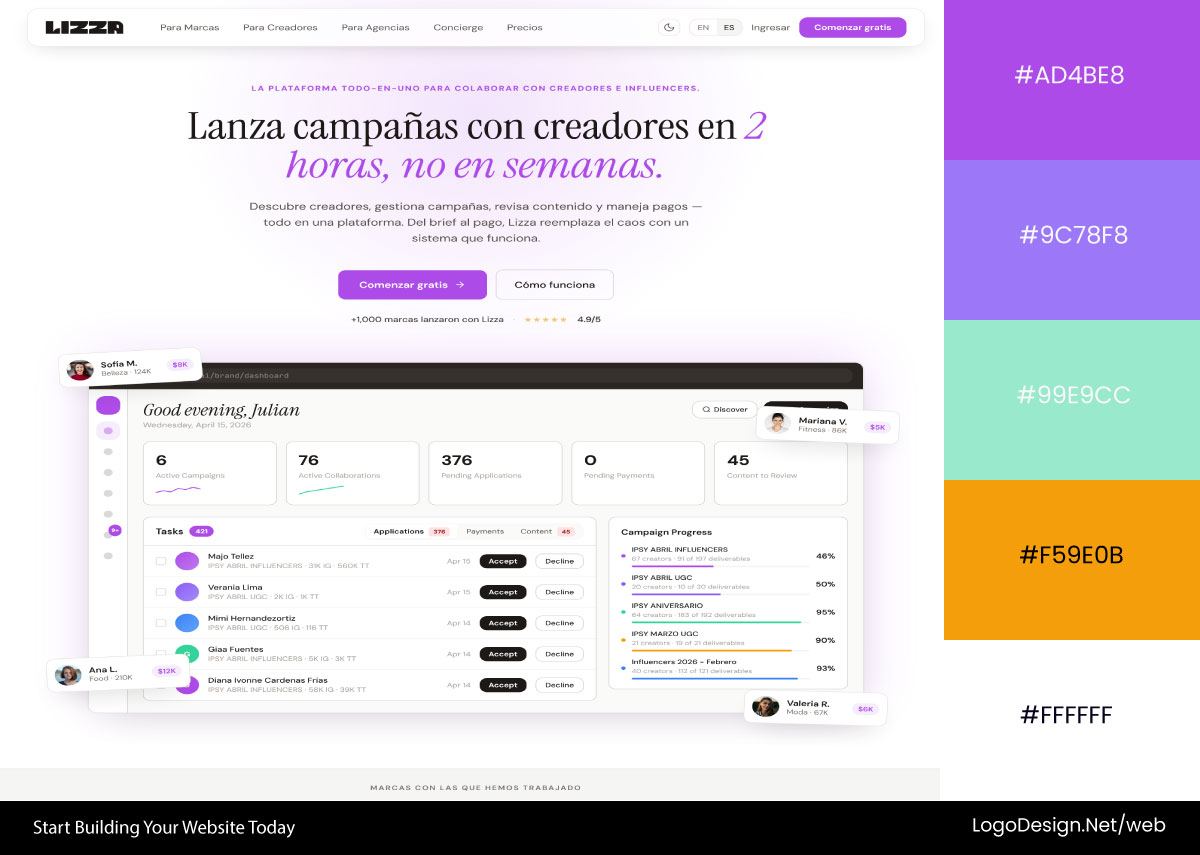The width and height of the screenshot is (1200, 855).
Task: Tick the checkbox for Giaa Fuentes
Action: 161,654
